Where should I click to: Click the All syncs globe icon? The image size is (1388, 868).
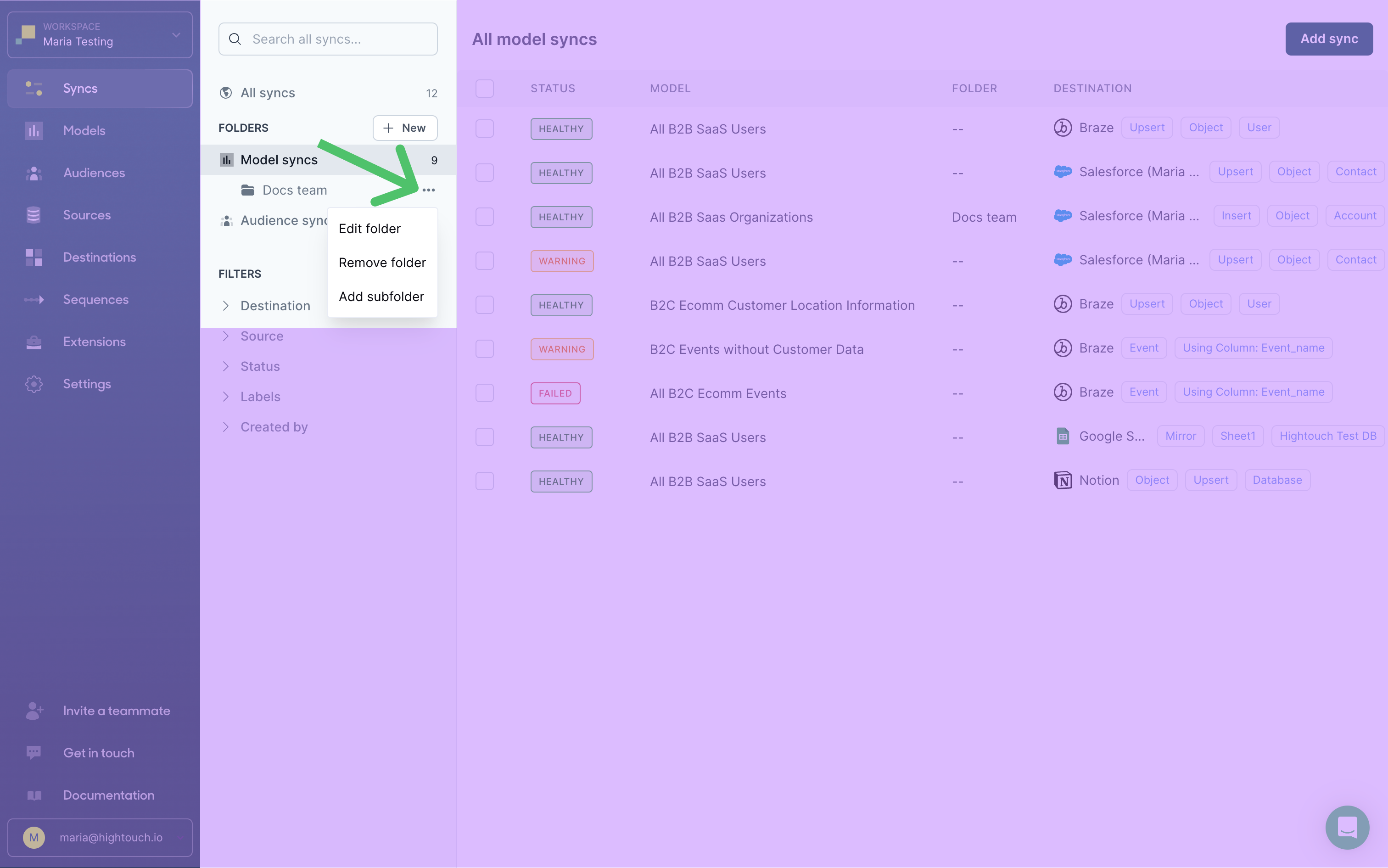[226, 92]
